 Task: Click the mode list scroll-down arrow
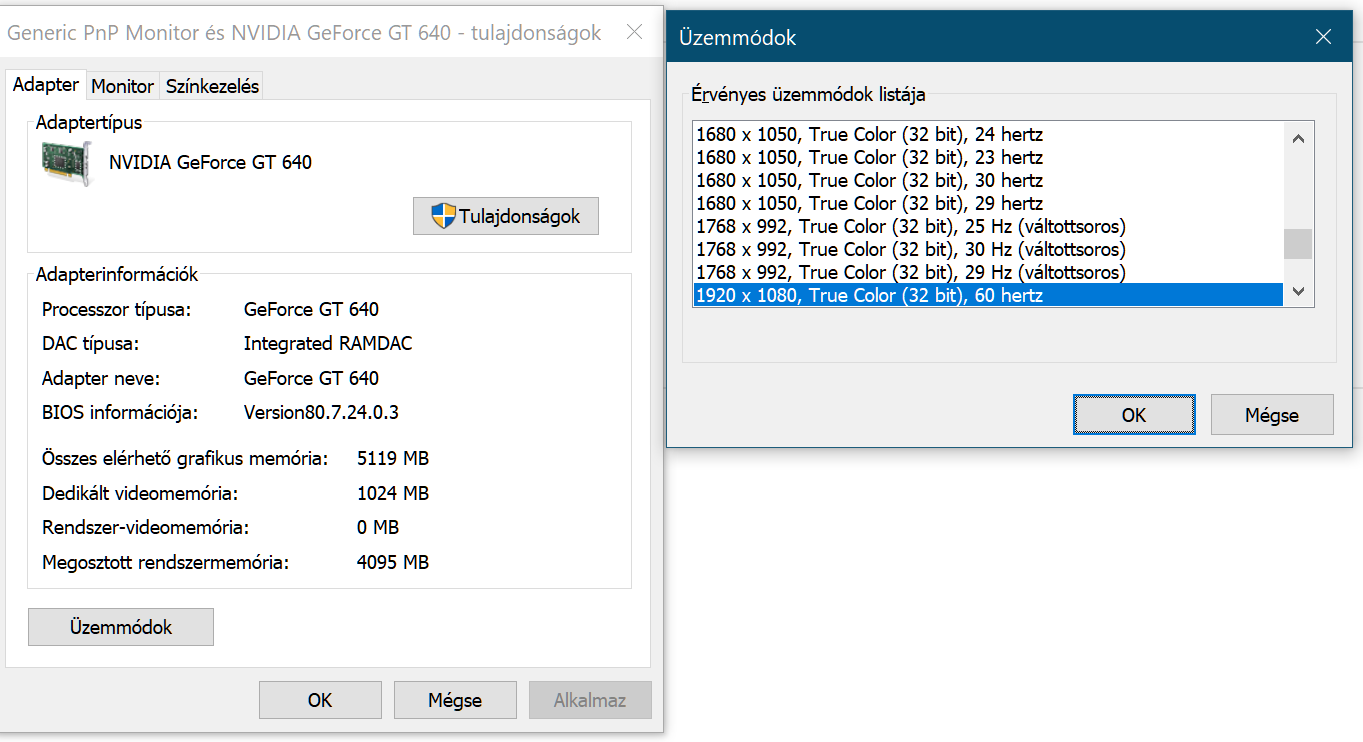point(1298,291)
